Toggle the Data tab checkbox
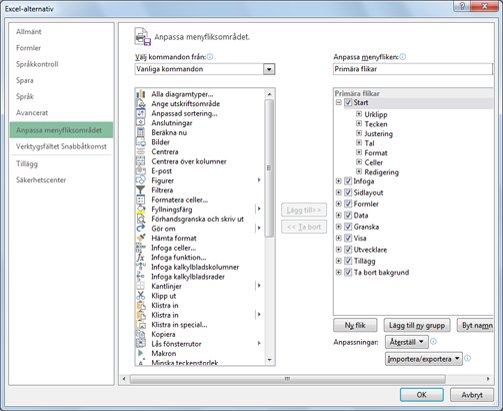Screen dimensions: 503x411 [x=348, y=215]
